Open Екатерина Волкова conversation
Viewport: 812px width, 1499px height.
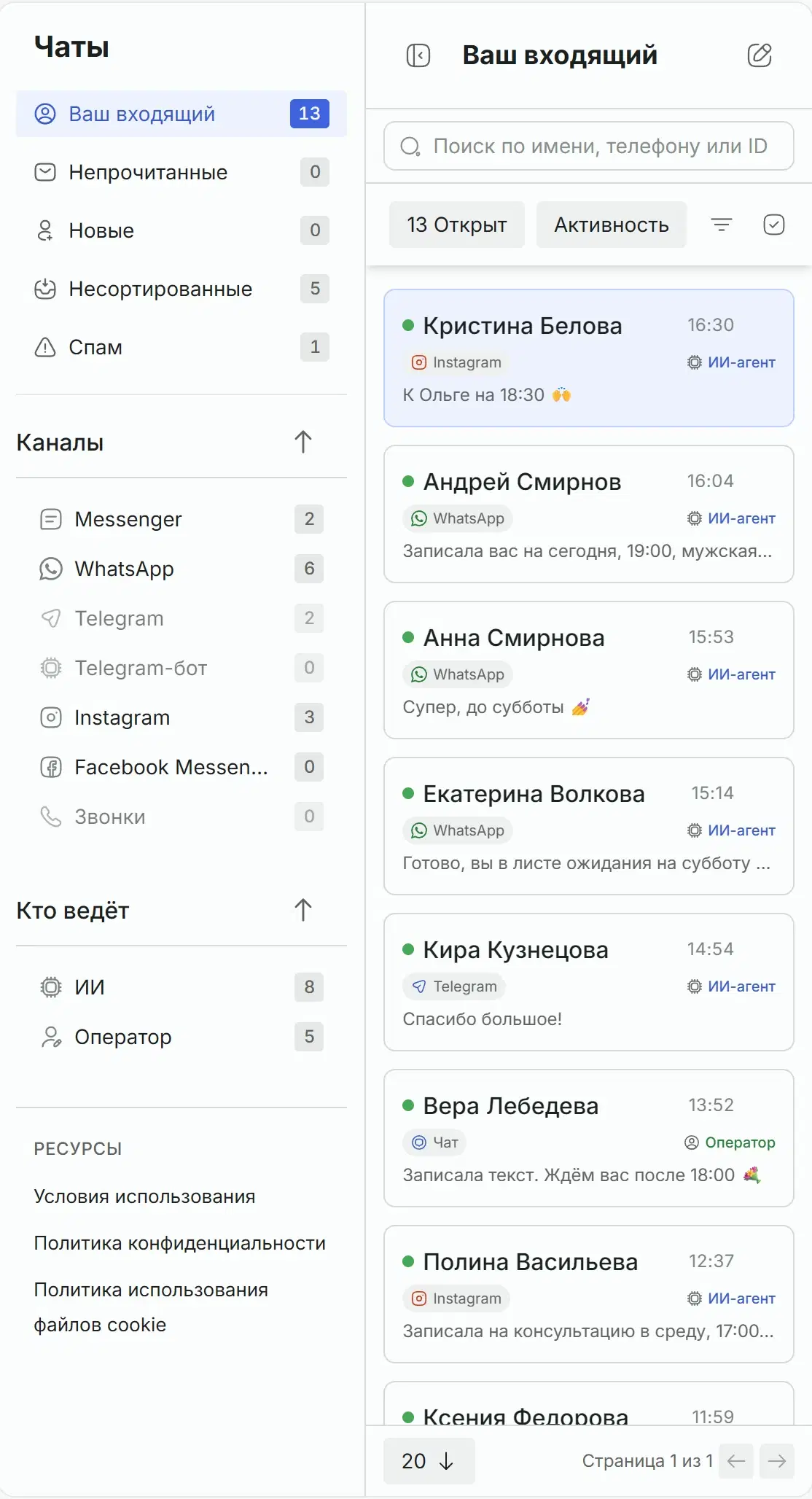(x=589, y=826)
